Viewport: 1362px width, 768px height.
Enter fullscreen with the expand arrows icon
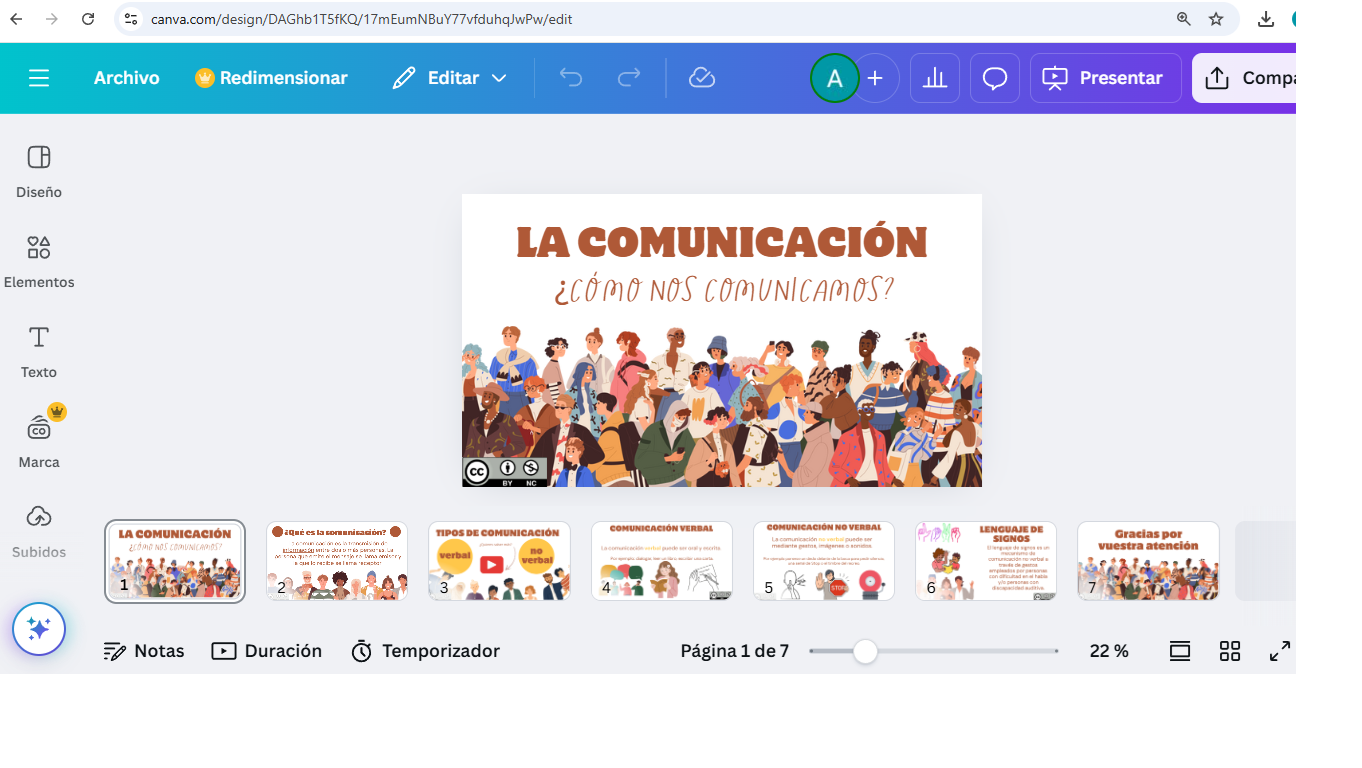point(1280,651)
